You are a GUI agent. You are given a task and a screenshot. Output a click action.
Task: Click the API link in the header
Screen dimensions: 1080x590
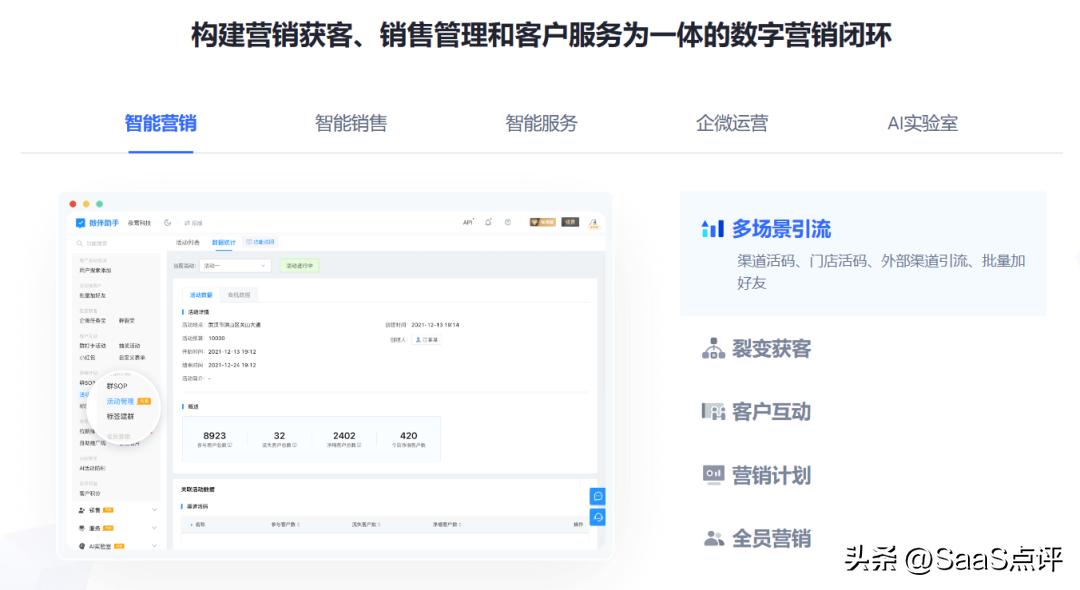tap(468, 222)
